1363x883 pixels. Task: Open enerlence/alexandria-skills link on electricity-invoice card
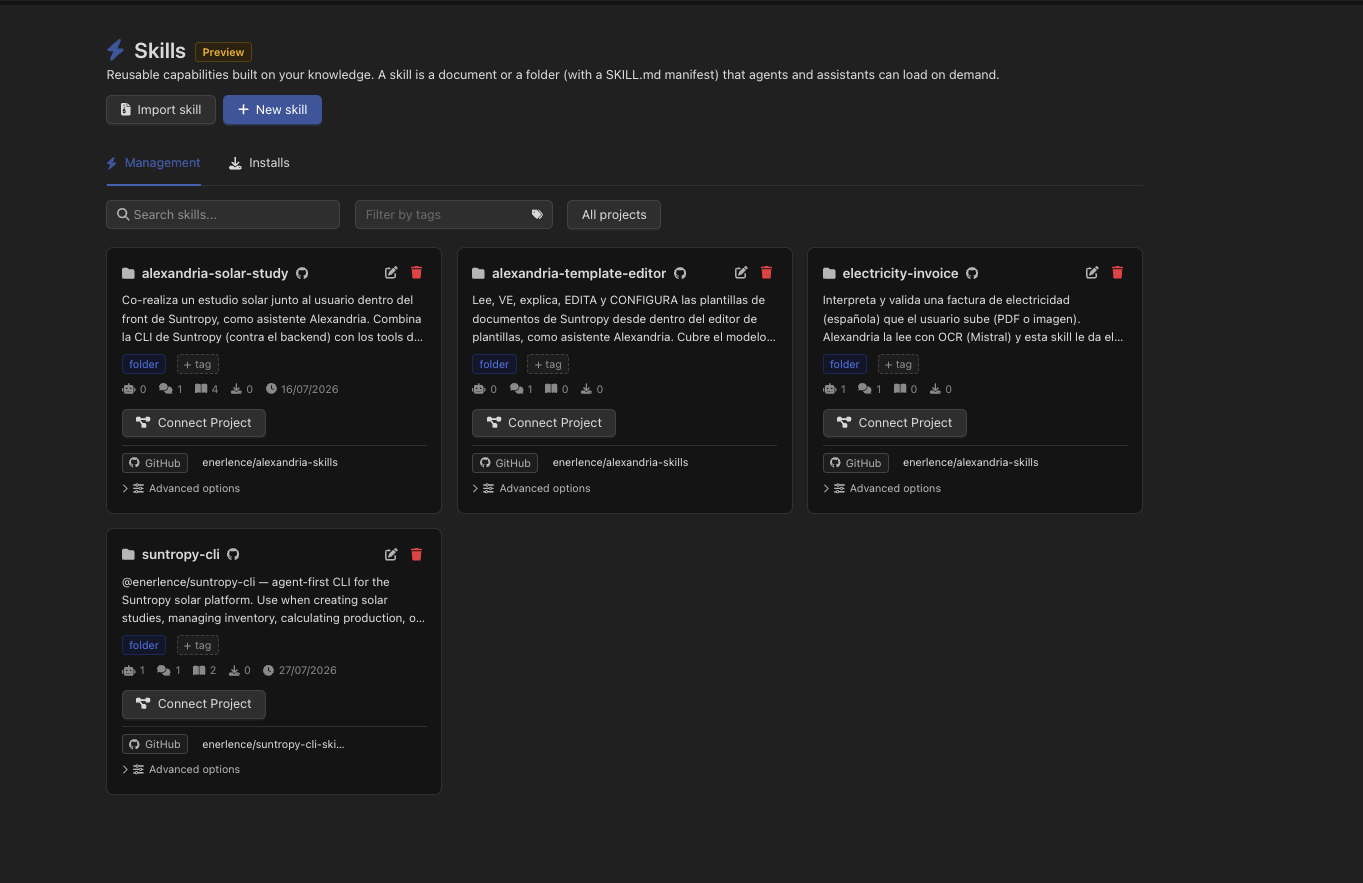pyautogui.click(x=971, y=463)
